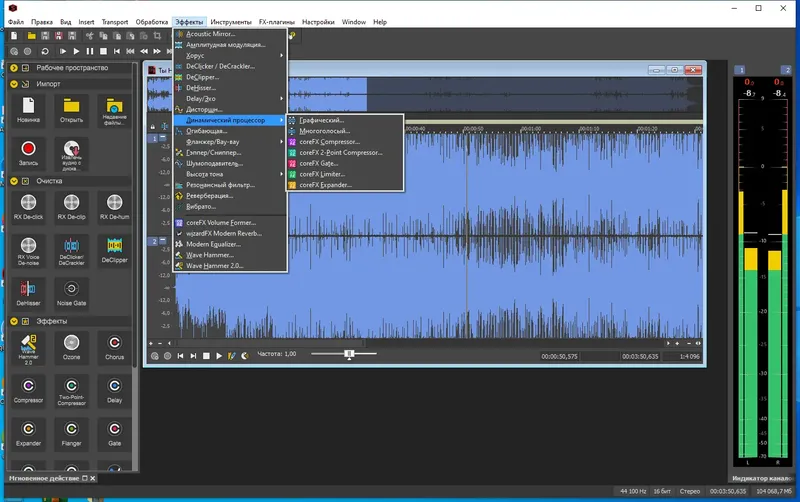Select Реверберация from the Effects menu
This screenshot has height=502, width=800.
(x=215, y=196)
